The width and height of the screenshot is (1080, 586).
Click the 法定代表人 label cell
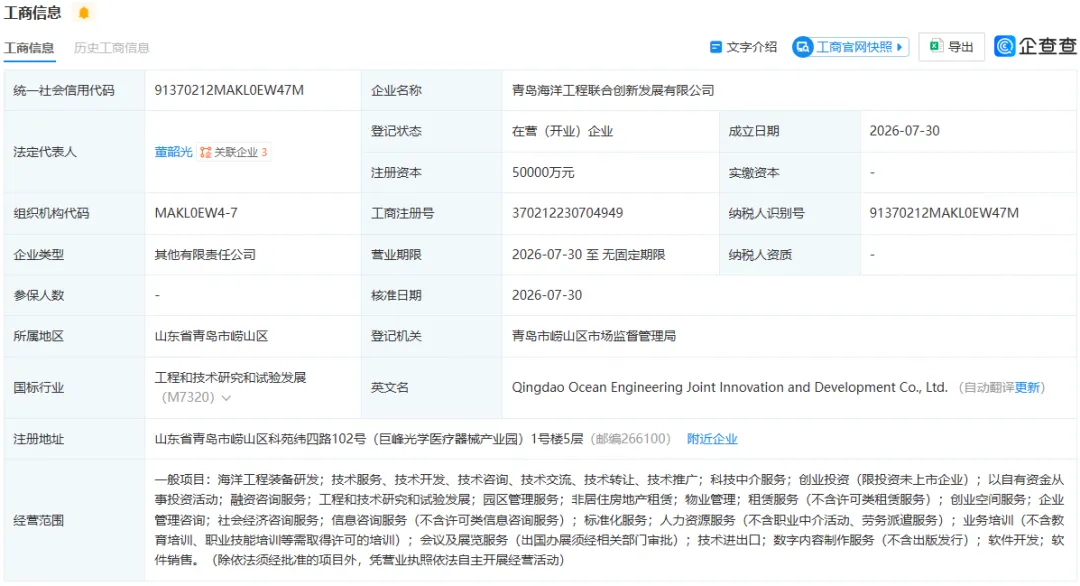point(74,151)
